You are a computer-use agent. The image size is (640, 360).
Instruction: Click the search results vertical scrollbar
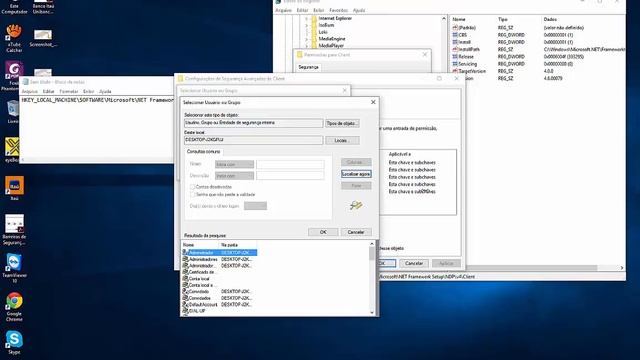[x=372, y=278]
